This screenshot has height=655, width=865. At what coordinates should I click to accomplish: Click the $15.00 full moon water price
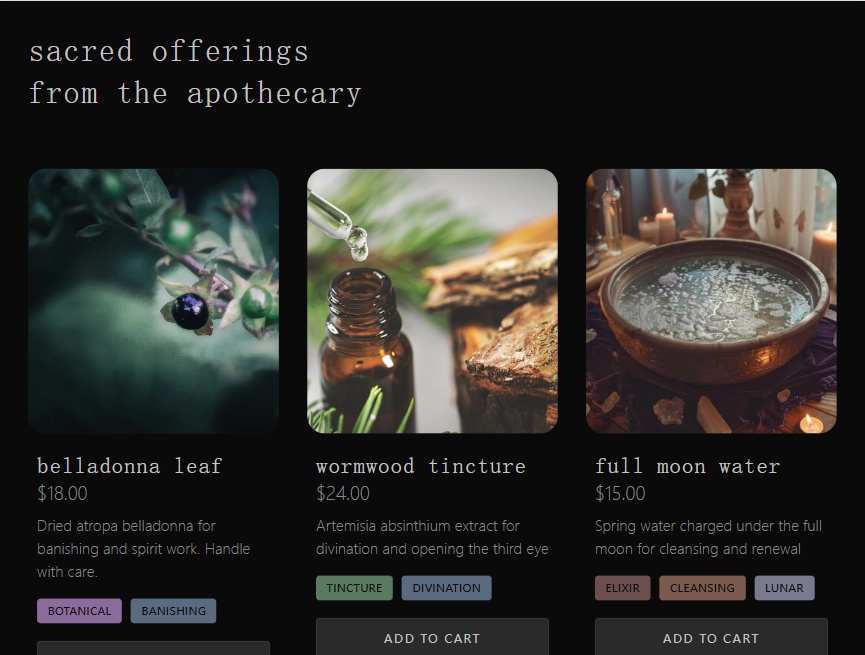click(621, 493)
